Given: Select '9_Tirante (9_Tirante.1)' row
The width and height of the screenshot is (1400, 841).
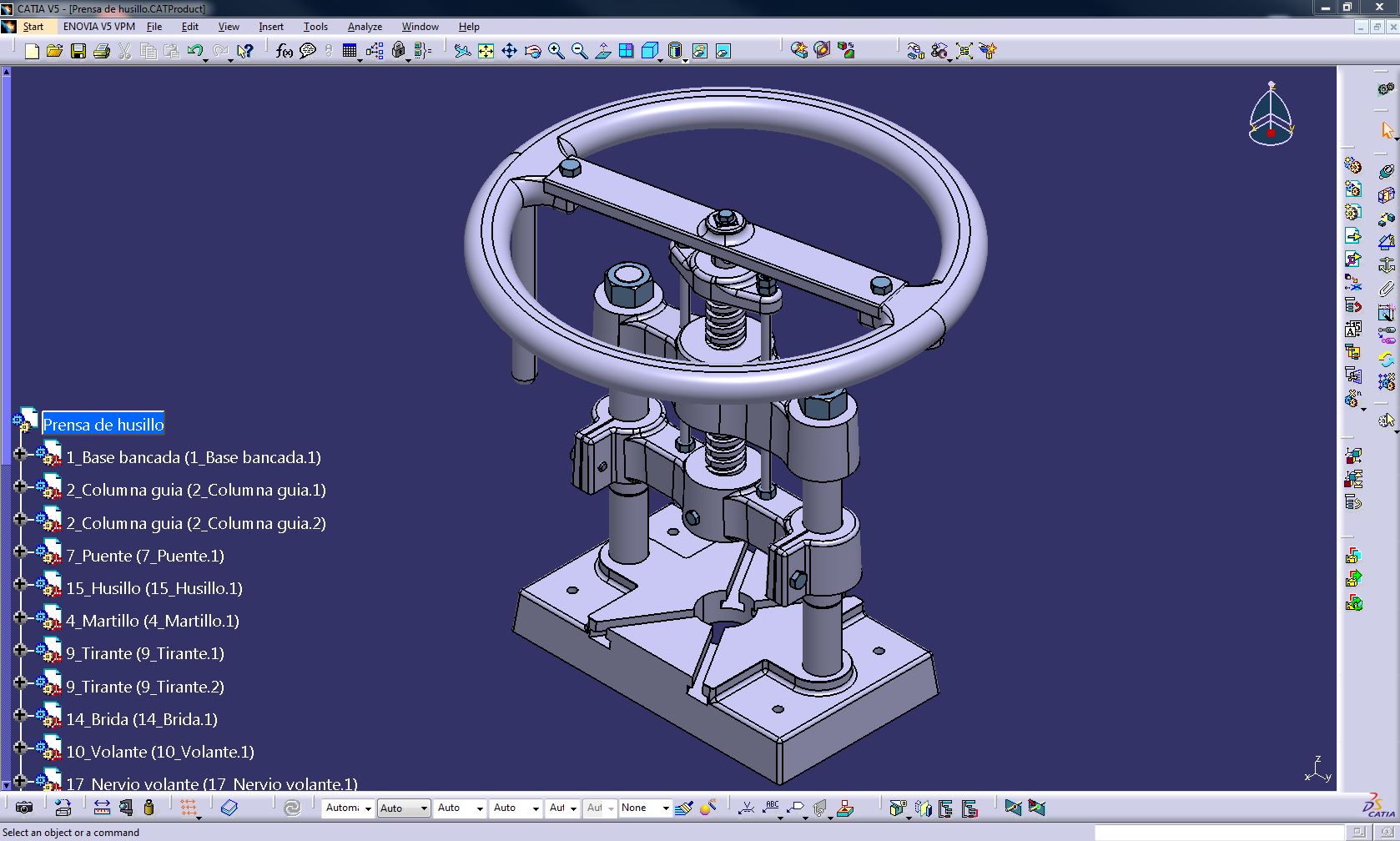Looking at the screenshot, I should pos(145,654).
